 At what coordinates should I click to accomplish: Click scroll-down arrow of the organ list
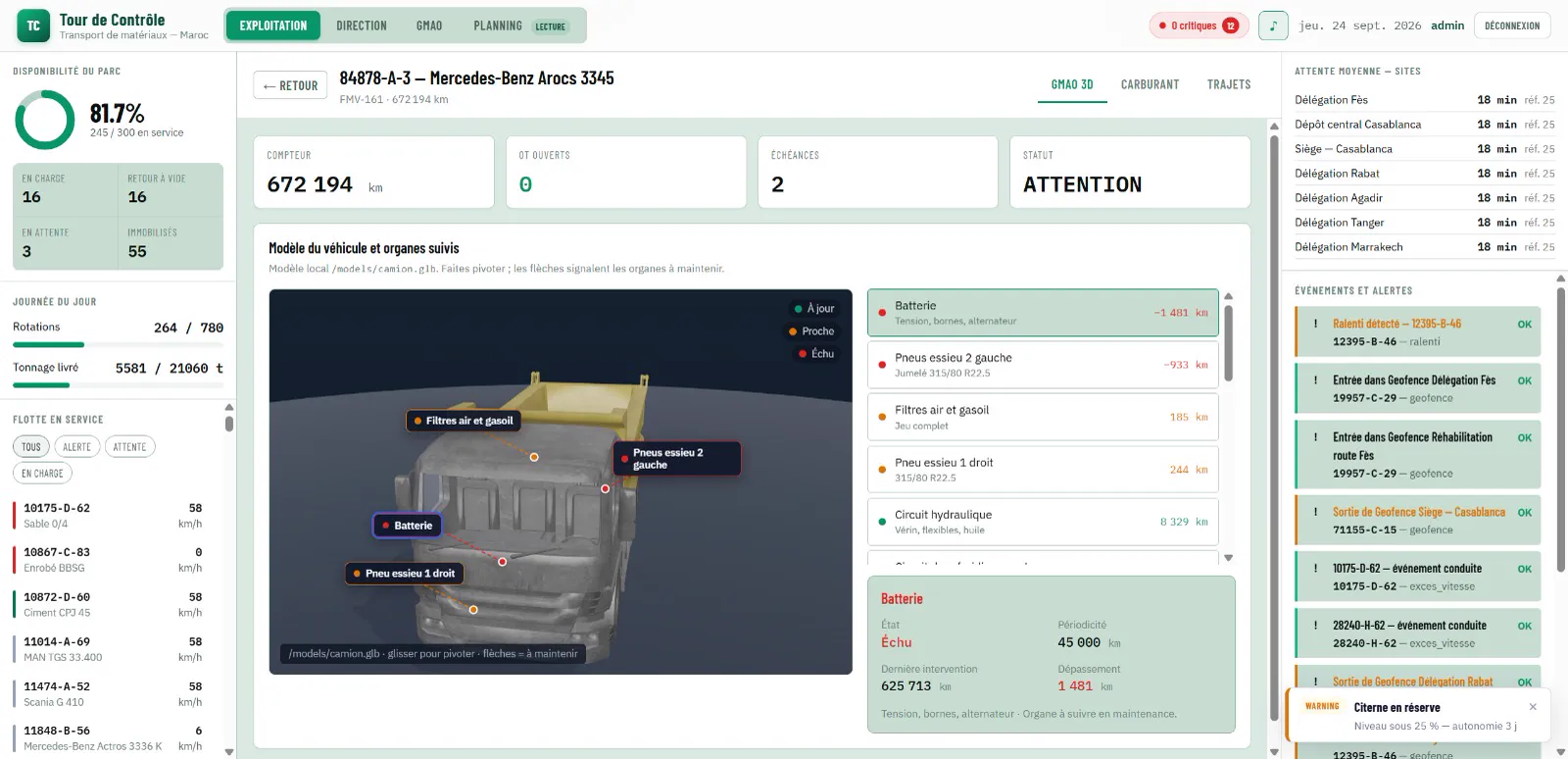[1228, 557]
